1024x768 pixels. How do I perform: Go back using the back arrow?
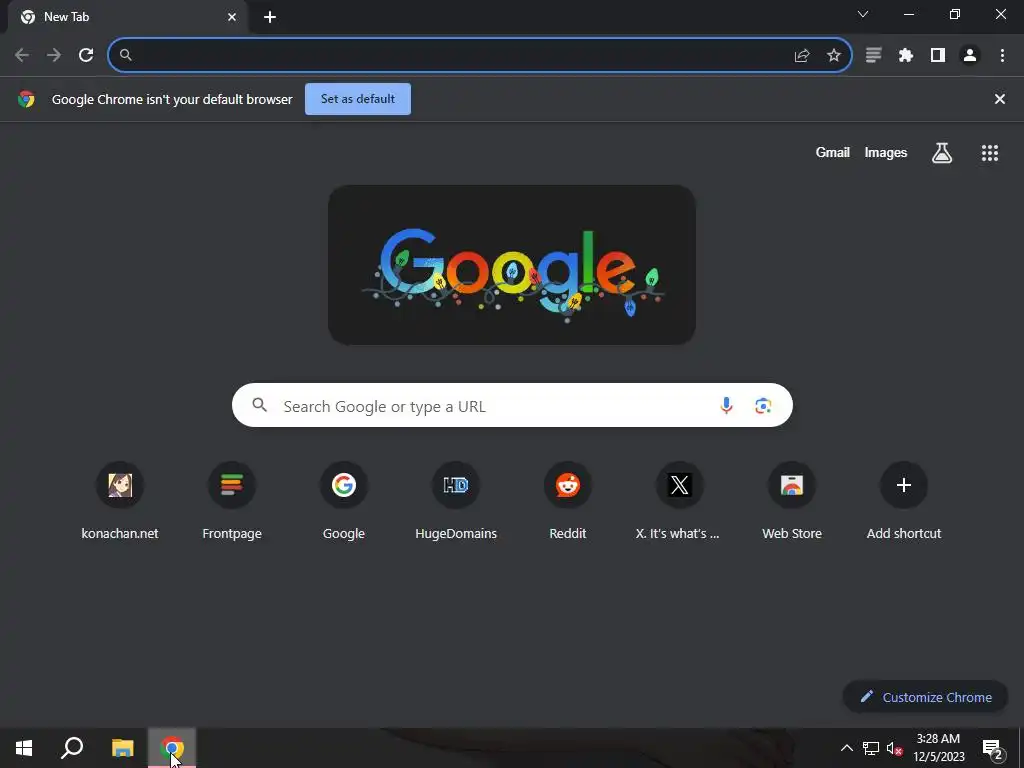pos(22,55)
